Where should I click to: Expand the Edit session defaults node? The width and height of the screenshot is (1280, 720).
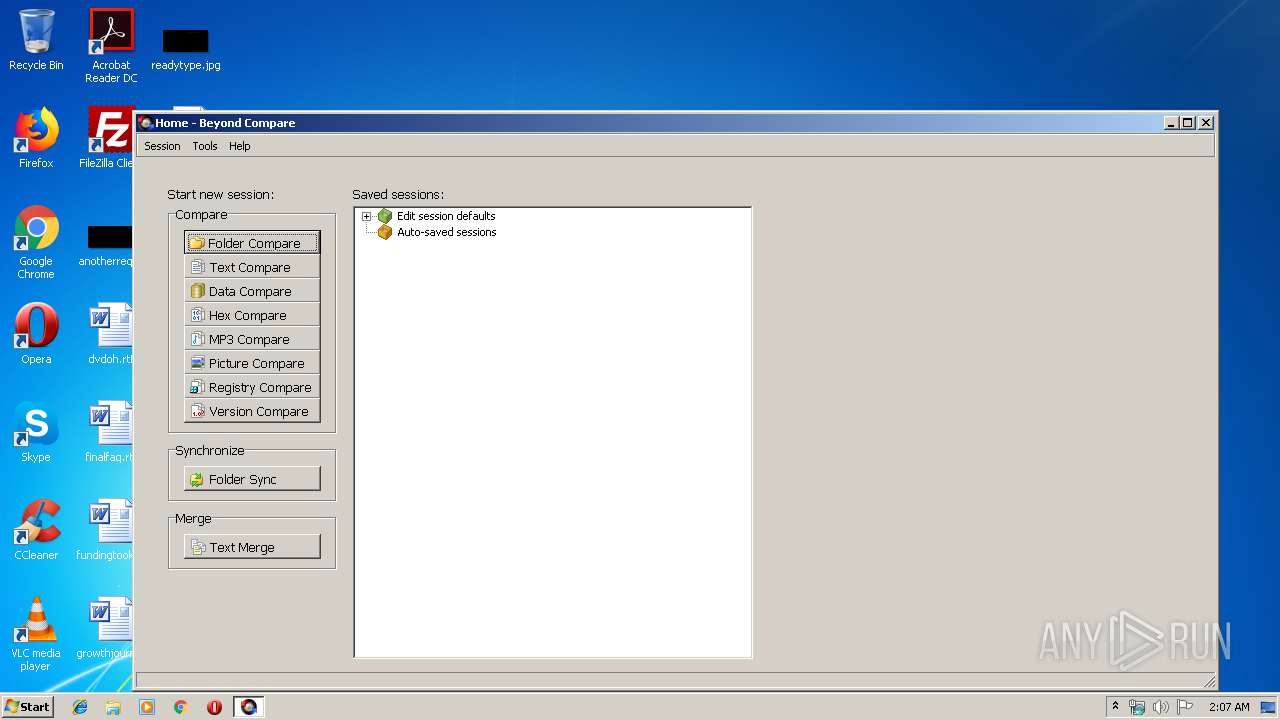(x=366, y=216)
